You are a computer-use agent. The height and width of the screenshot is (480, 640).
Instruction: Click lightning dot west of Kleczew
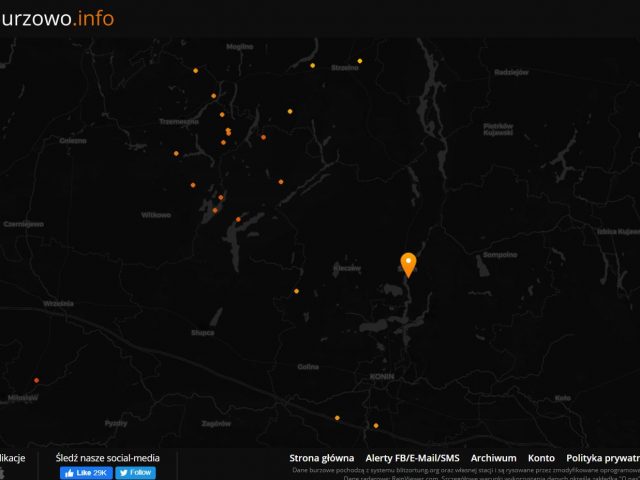tap(296, 291)
